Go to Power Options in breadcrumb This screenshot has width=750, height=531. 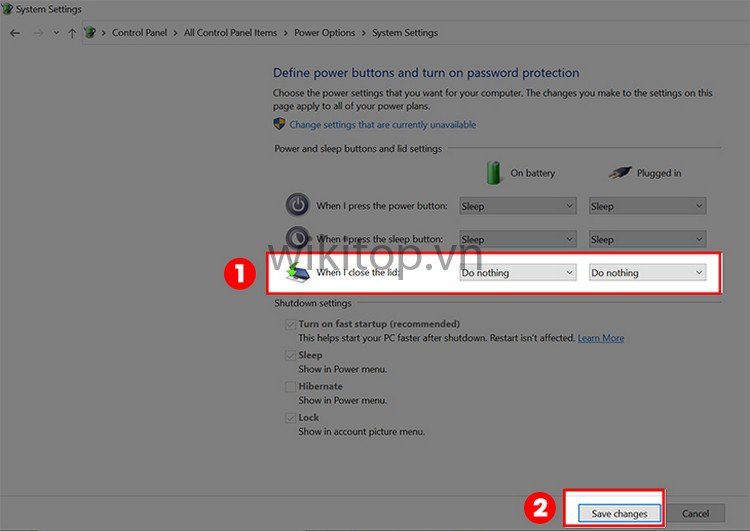tap(324, 33)
